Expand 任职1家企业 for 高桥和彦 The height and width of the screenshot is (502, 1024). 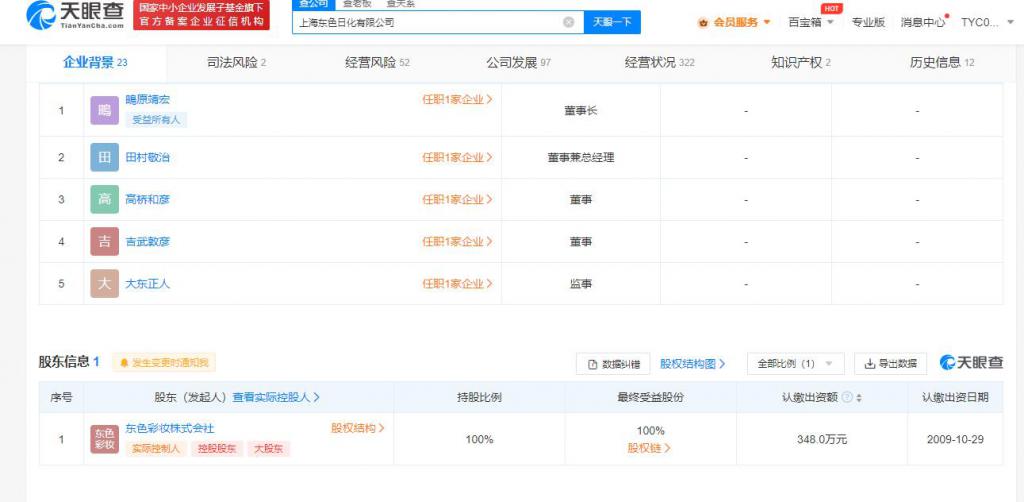[x=457, y=200]
